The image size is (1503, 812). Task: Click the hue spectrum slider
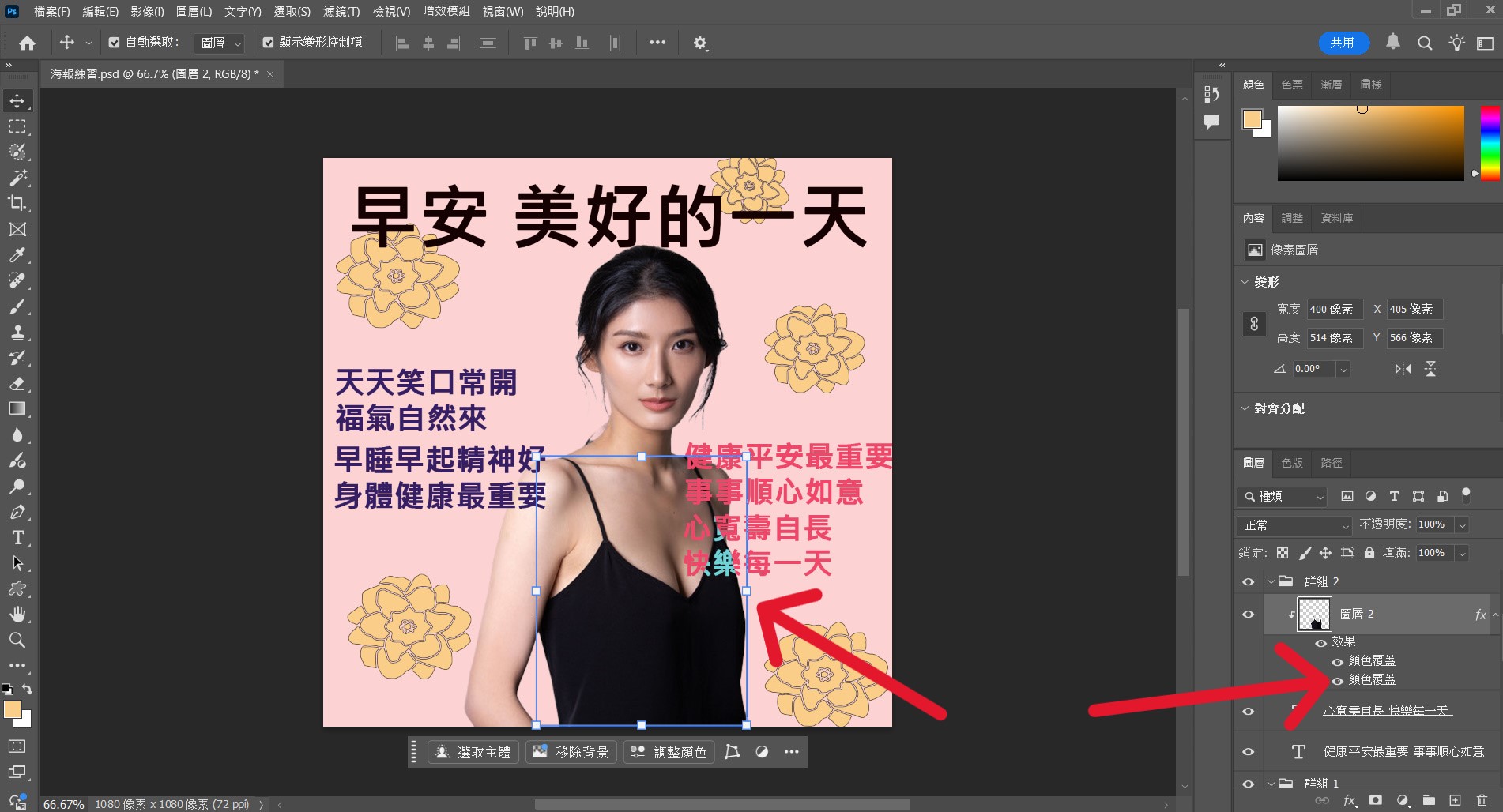1490,143
